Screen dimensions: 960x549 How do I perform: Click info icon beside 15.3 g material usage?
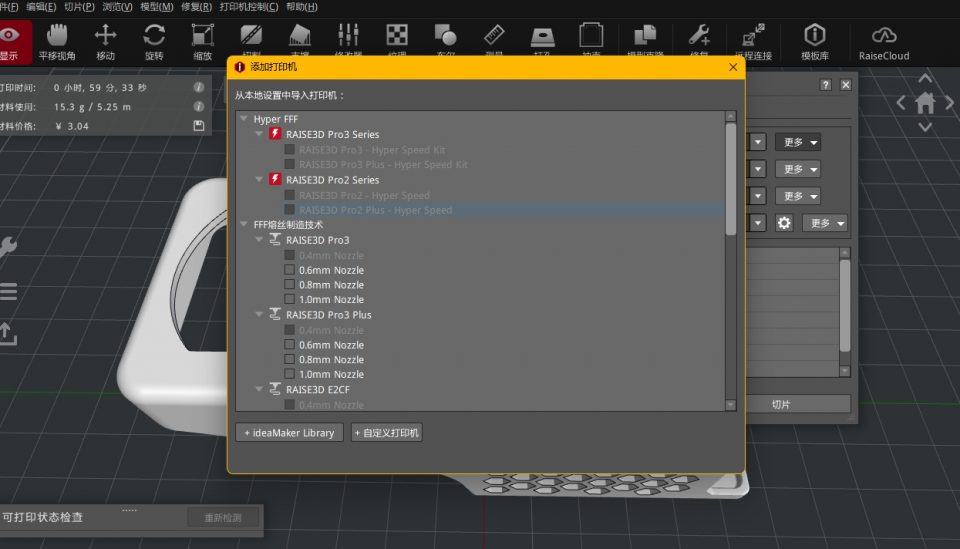tap(198, 106)
